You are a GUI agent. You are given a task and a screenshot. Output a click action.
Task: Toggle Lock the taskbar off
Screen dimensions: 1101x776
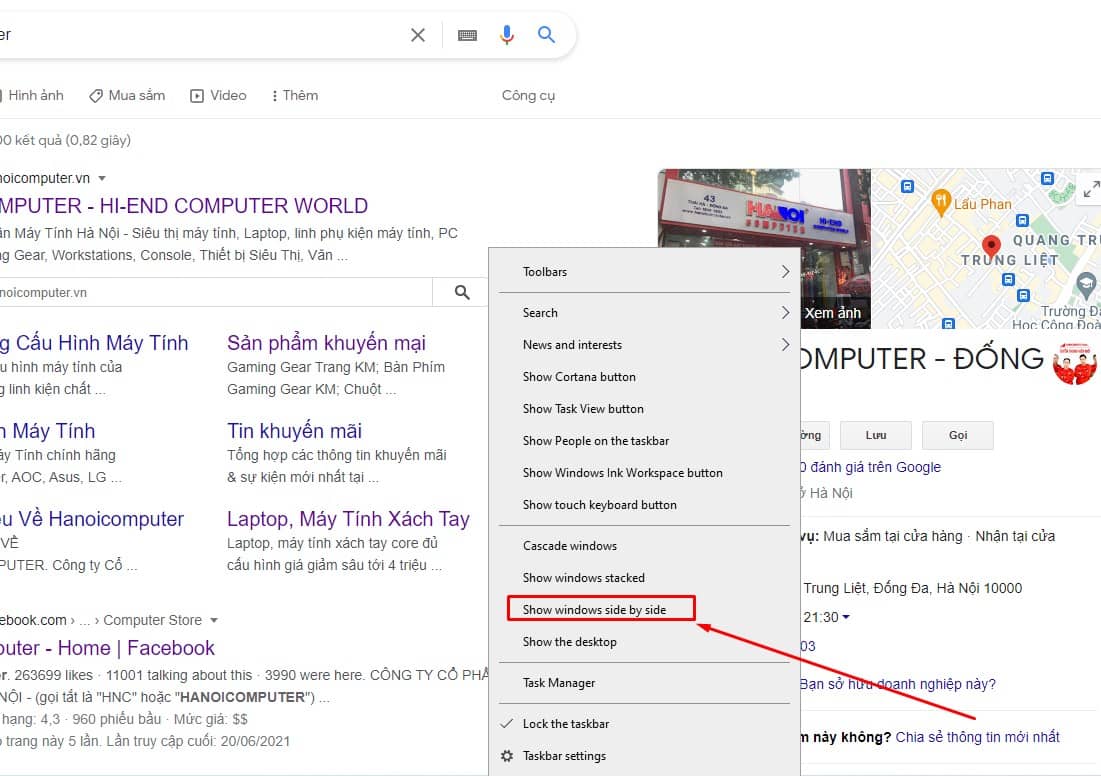click(x=567, y=723)
